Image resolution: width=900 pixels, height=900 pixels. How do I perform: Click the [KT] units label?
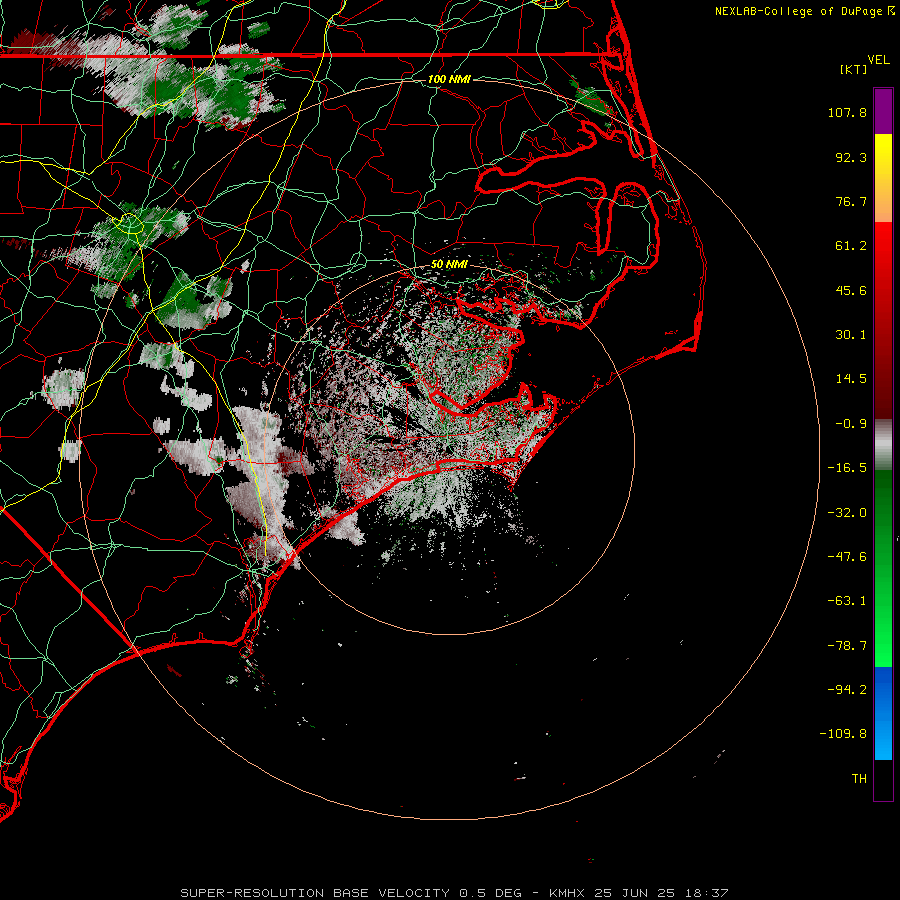854,69
